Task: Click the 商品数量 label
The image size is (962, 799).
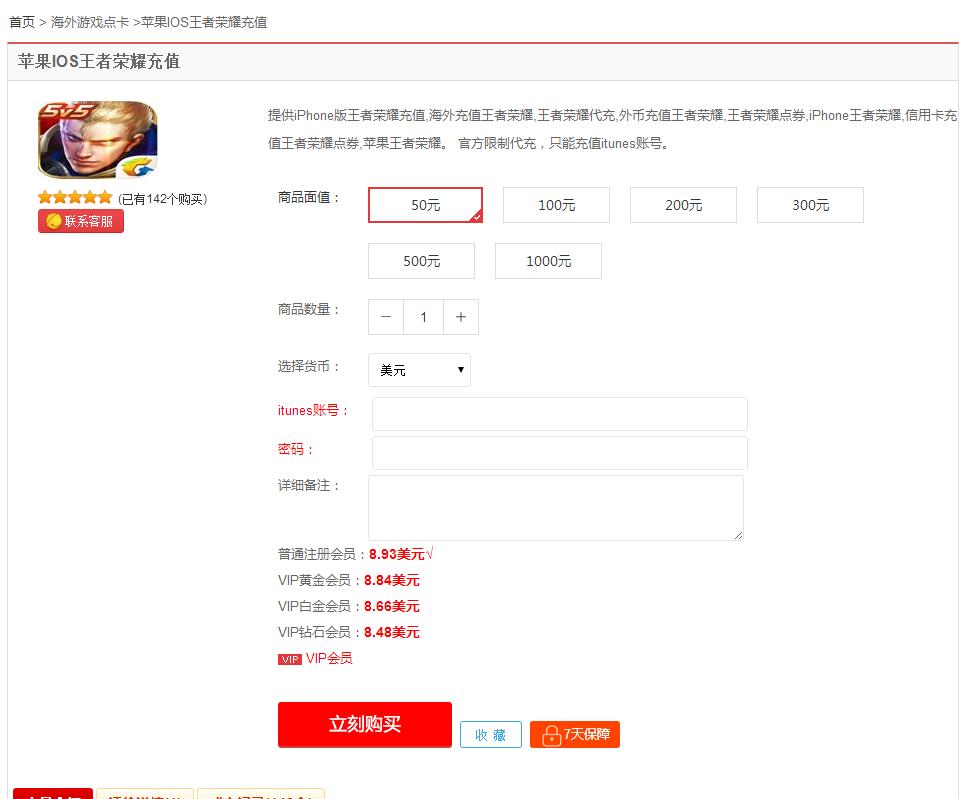Action: pos(309,309)
